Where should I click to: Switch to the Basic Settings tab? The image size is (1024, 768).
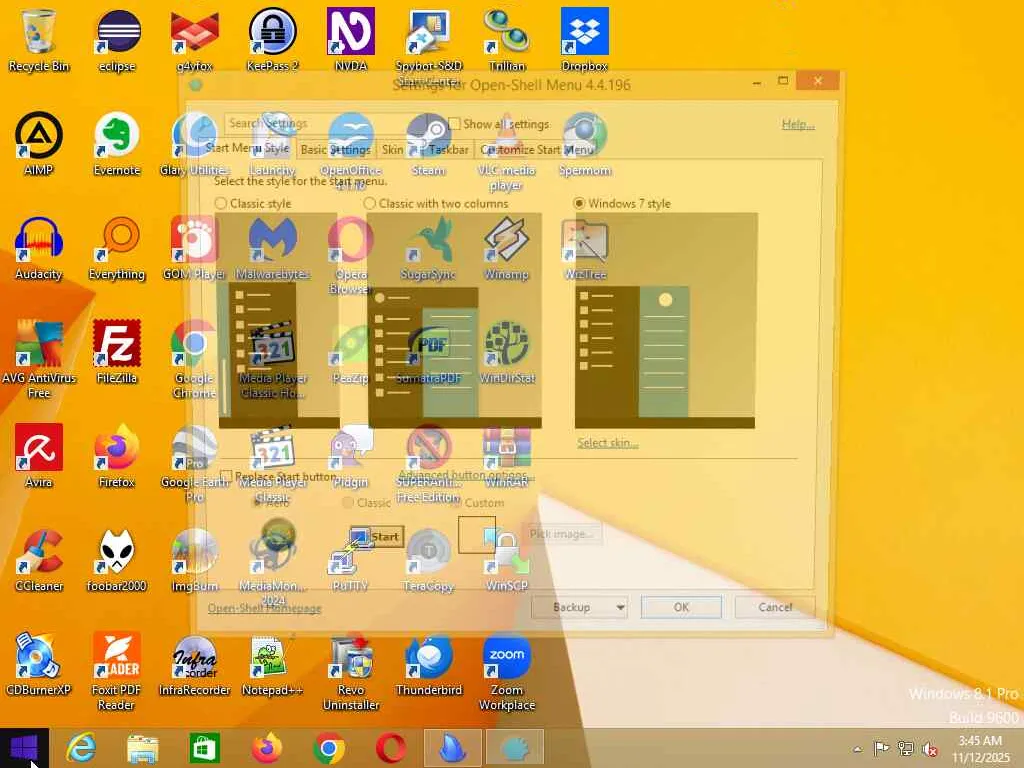(336, 150)
